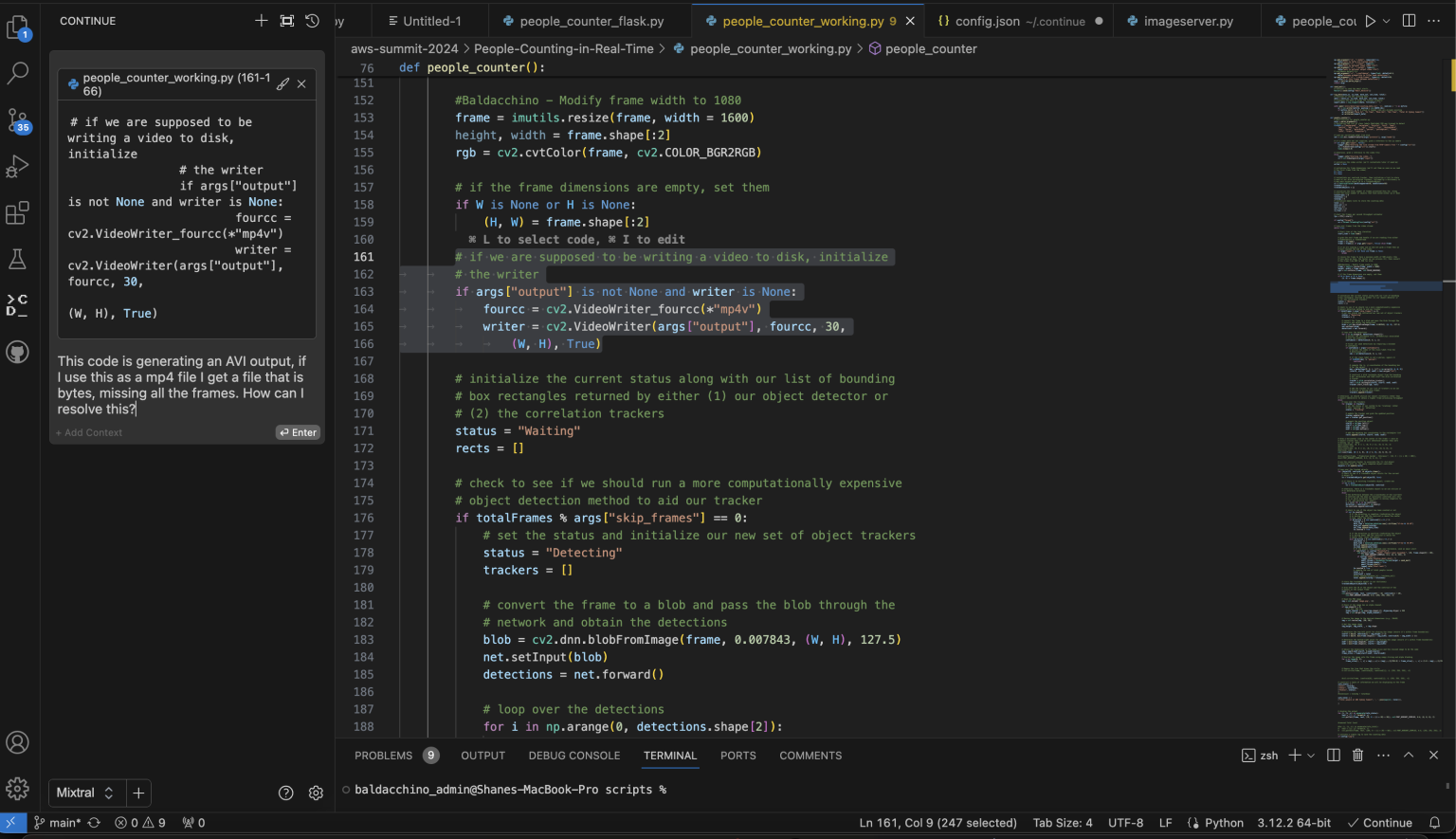Switch to the config.json editor tab
The height and width of the screenshot is (839, 1456).
pyautogui.click(x=1007, y=19)
